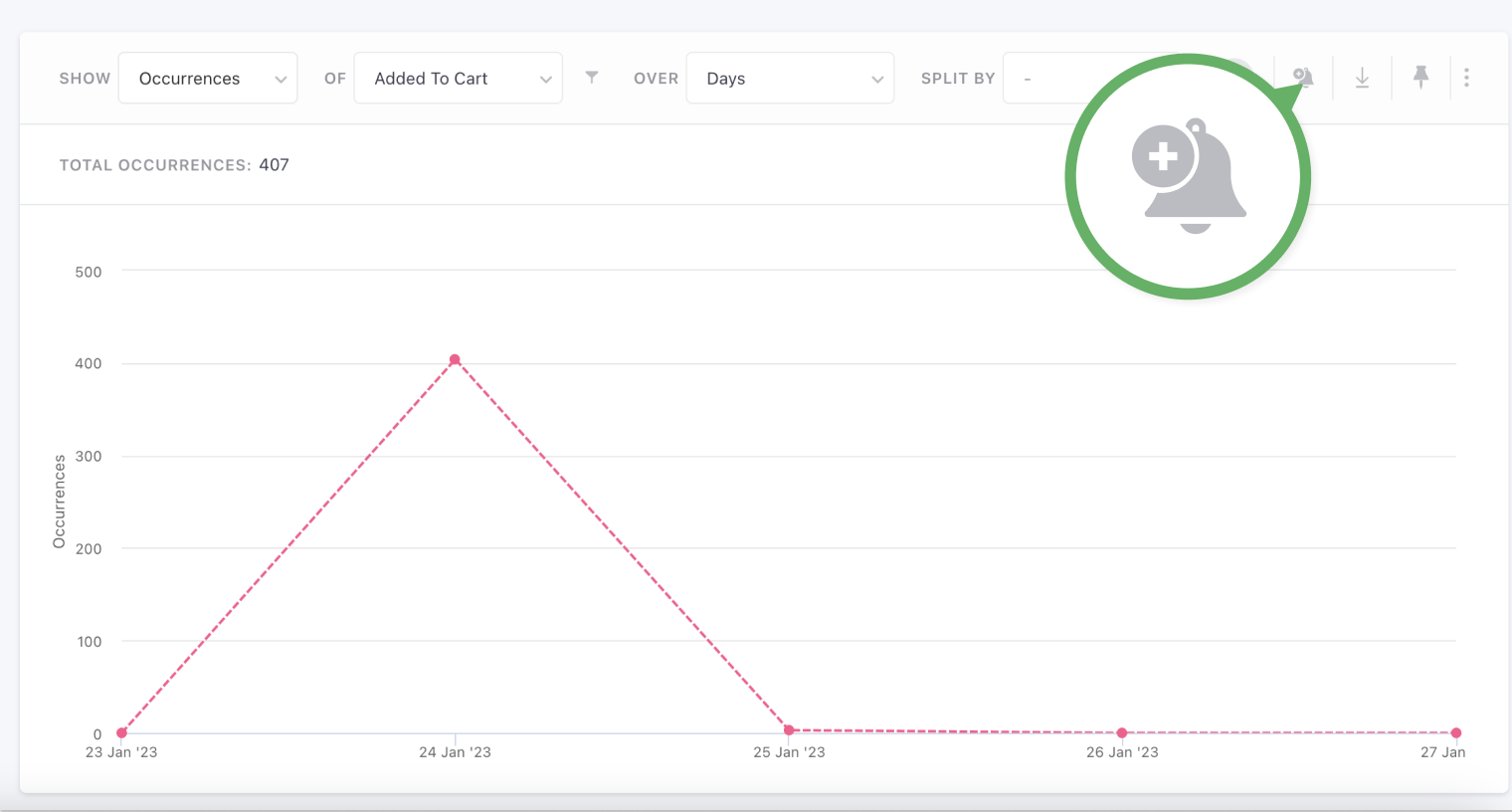1512x812 pixels.
Task: Download the chart data
Action: tap(1362, 78)
